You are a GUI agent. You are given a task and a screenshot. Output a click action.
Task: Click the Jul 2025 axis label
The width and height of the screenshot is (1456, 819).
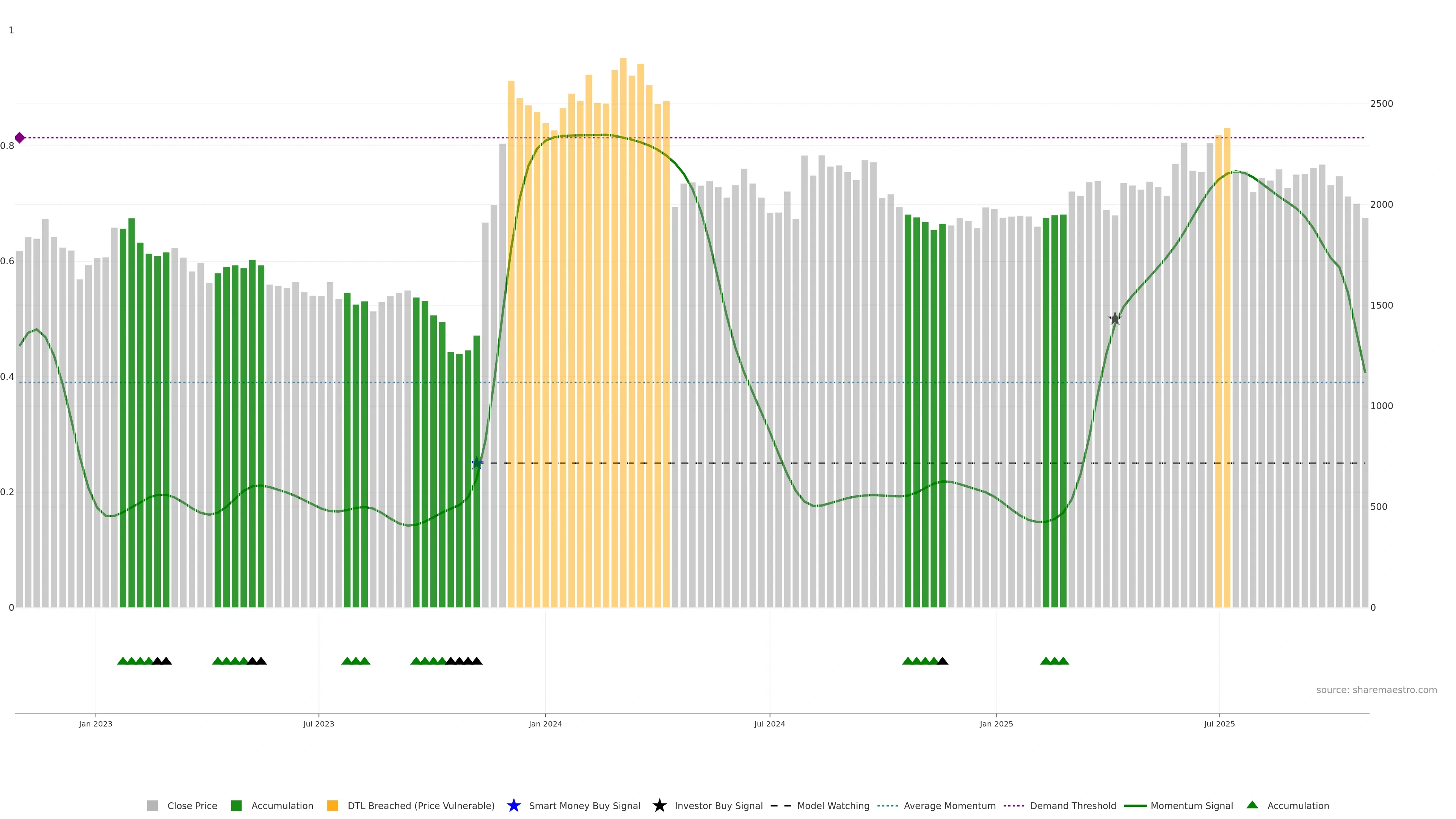1219,723
